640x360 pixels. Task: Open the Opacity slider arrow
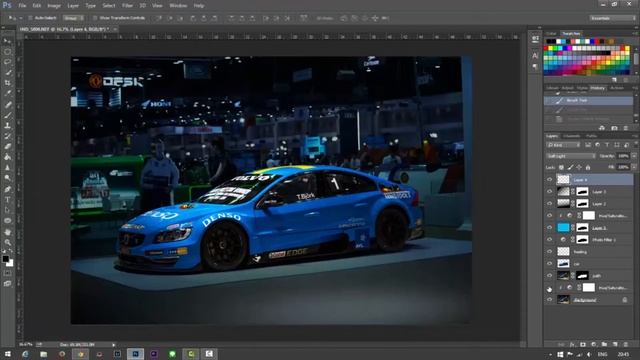tap(634, 156)
